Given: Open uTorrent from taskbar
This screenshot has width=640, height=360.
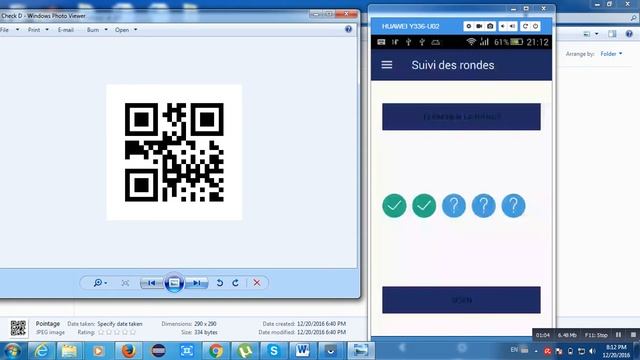Looking at the screenshot, I should tap(245, 351).
